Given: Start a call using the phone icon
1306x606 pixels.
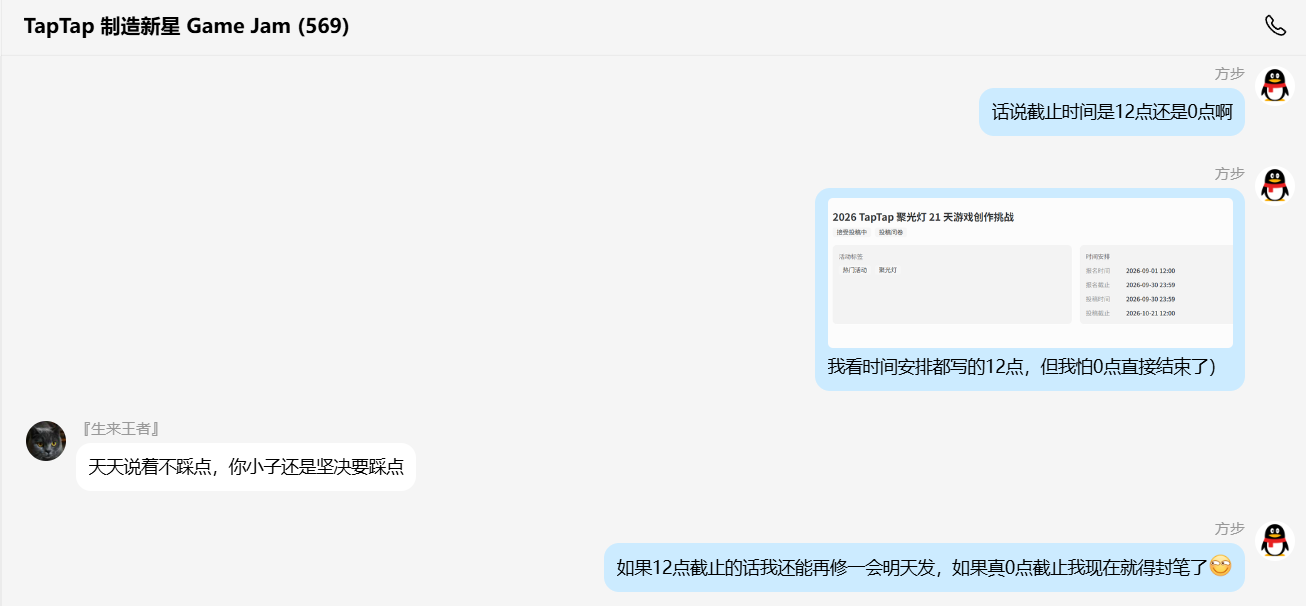Looking at the screenshot, I should (x=1275, y=26).
